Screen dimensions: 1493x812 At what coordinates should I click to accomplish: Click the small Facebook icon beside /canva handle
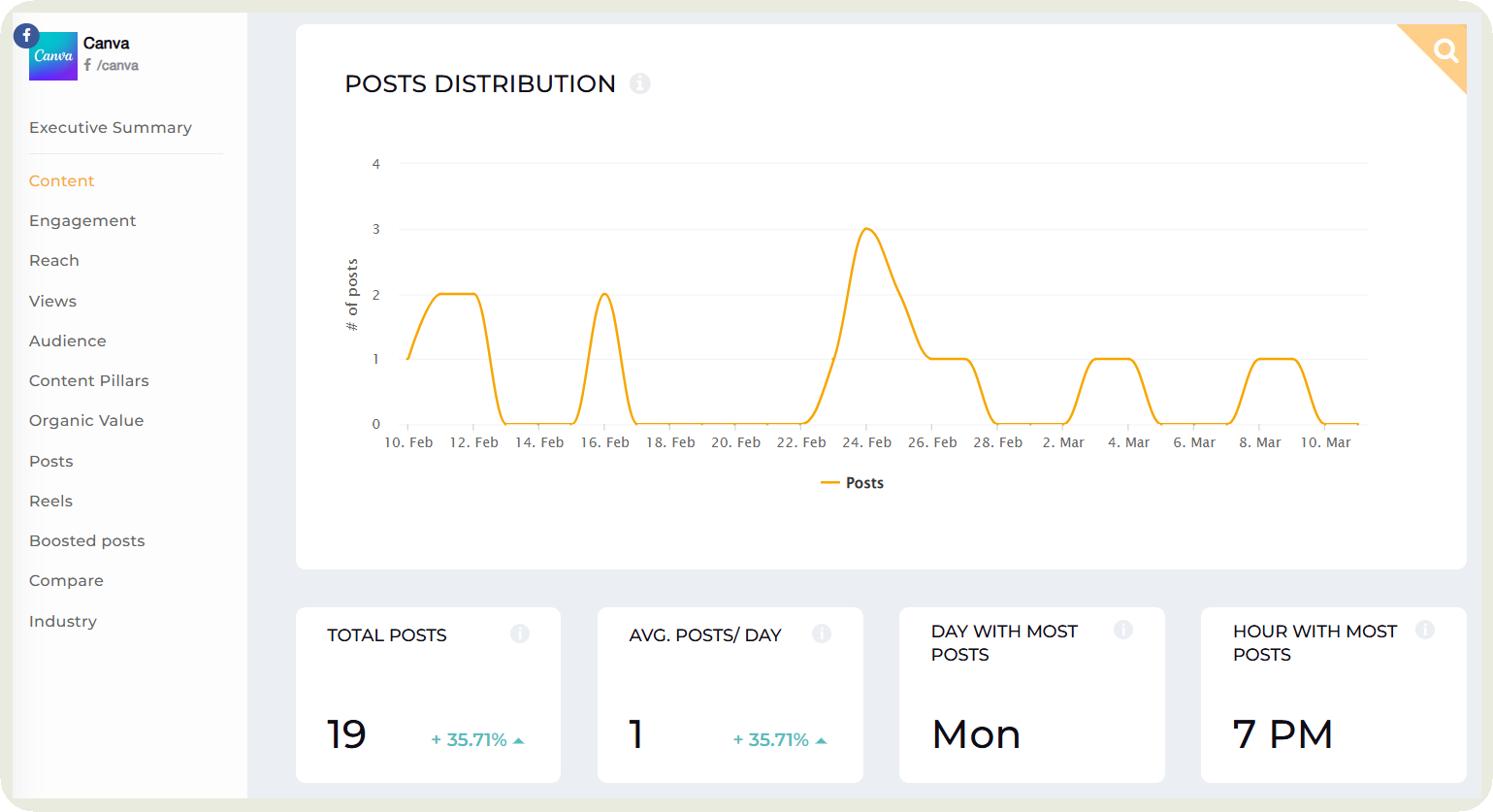click(x=87, y=65)
